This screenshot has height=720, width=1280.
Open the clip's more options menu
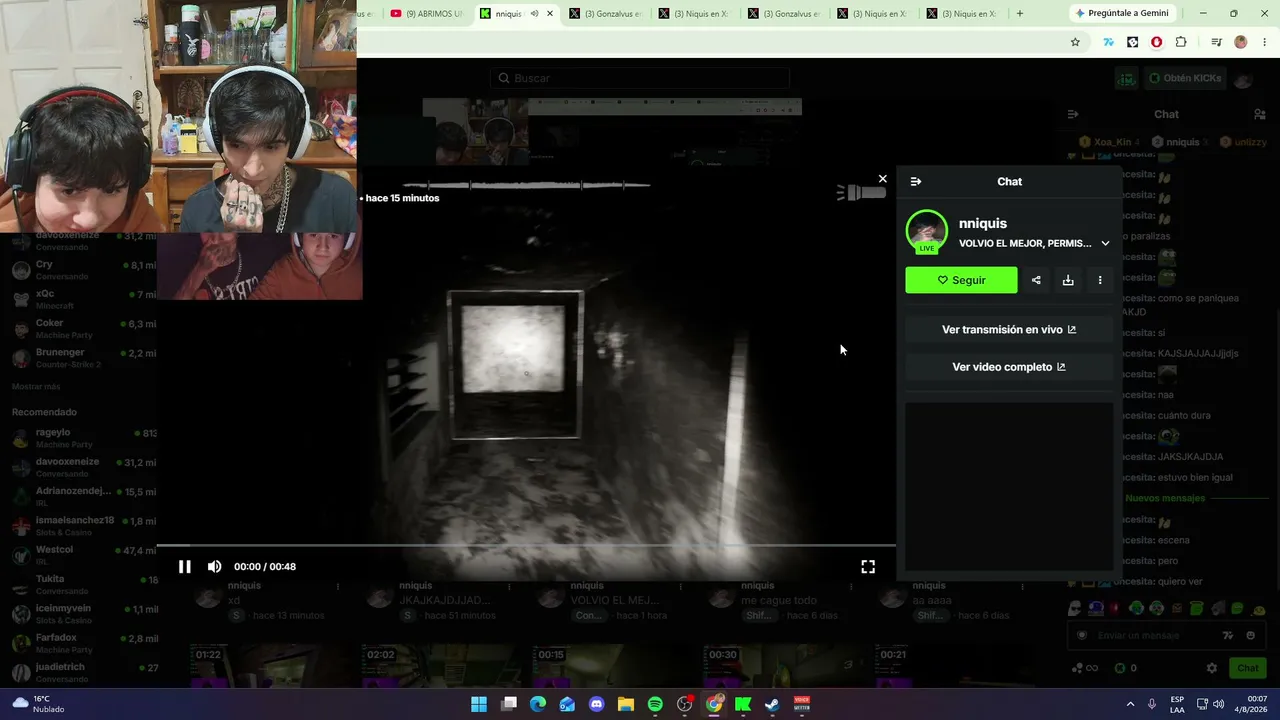(1100, 280)
